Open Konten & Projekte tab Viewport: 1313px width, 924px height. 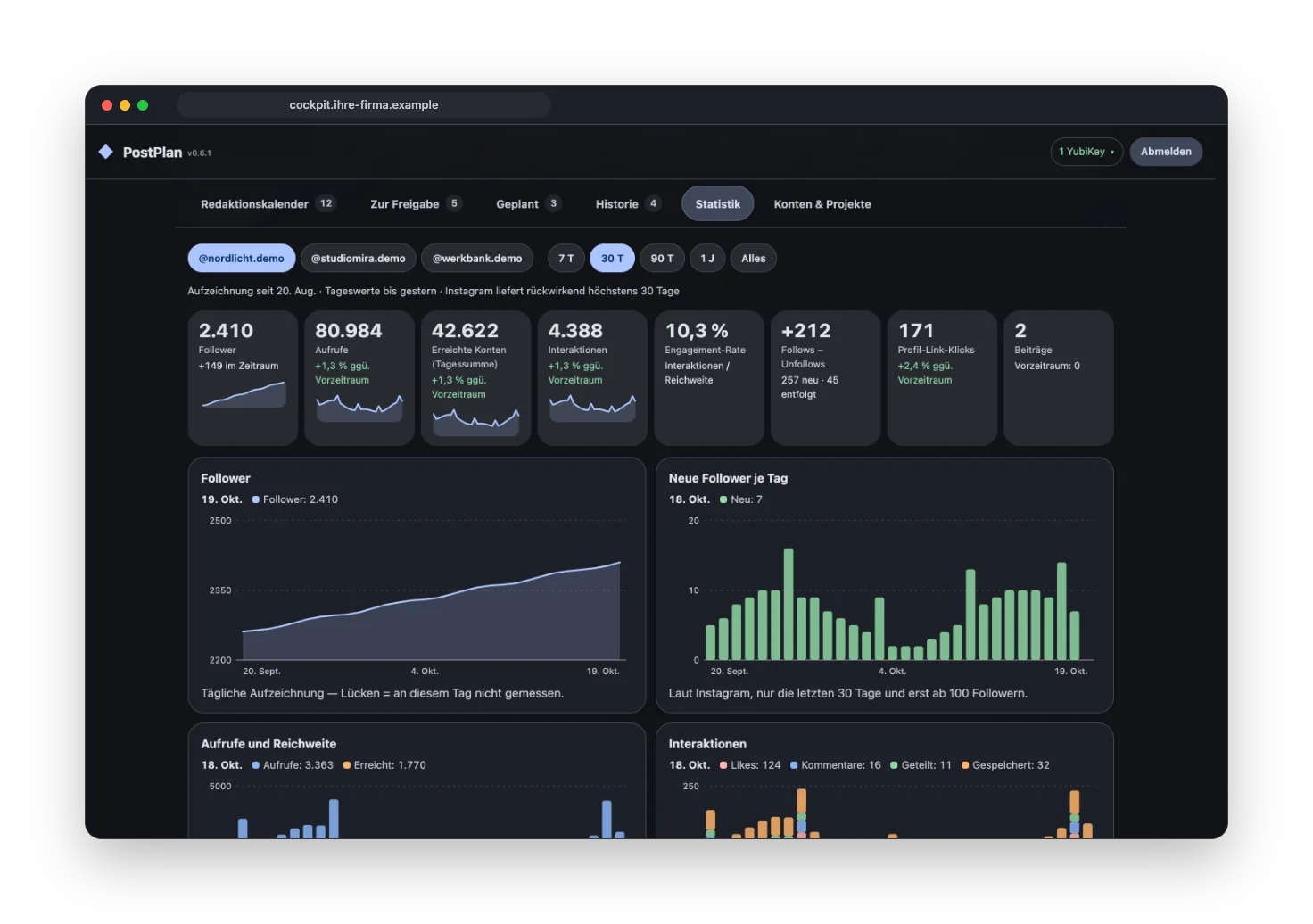point(822,204)
